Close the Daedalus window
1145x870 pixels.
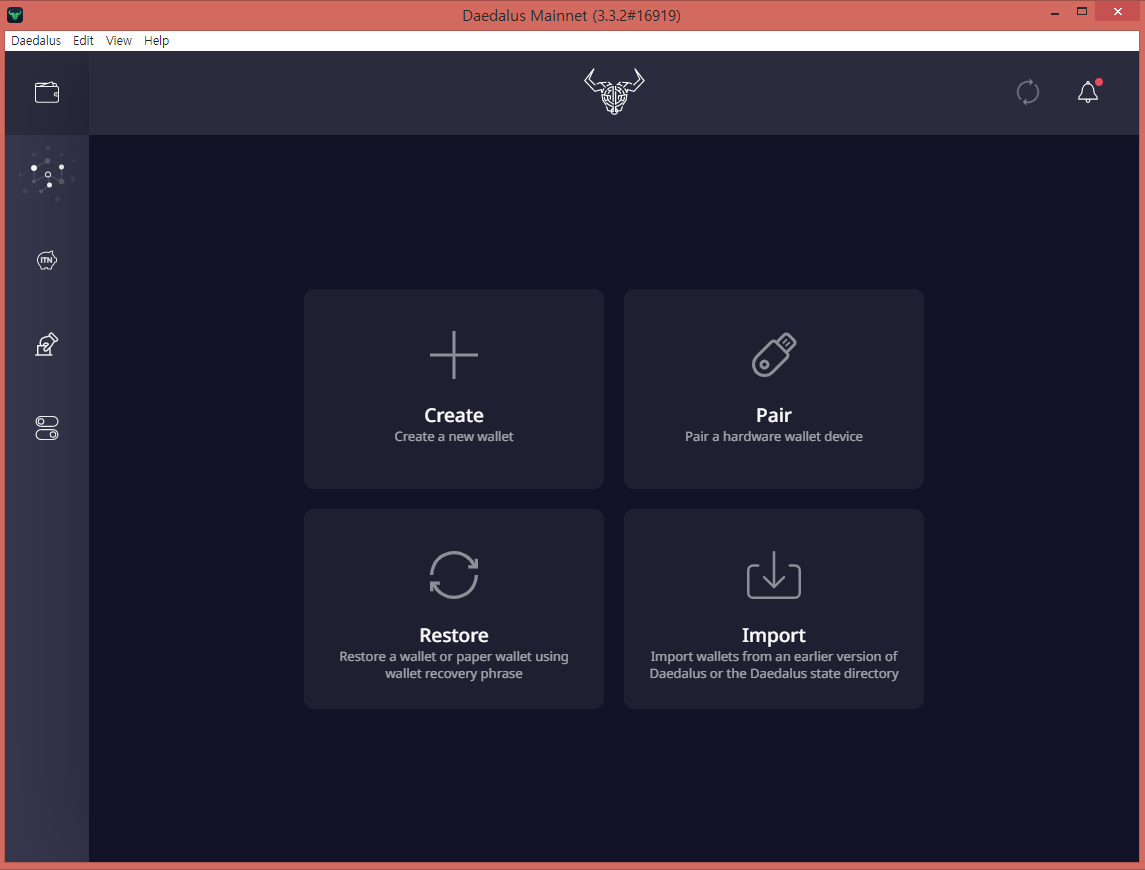tap(1118, 12)
